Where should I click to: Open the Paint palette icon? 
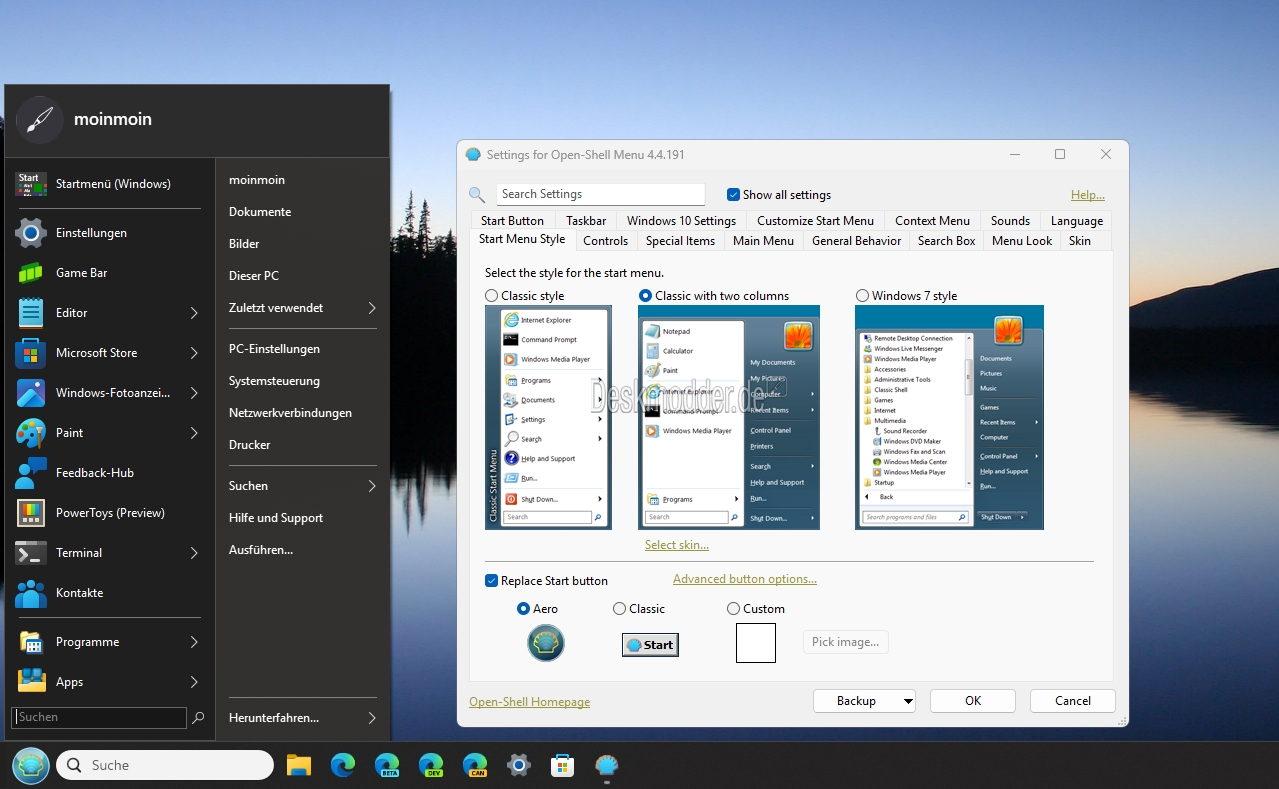tap(31, 433)
